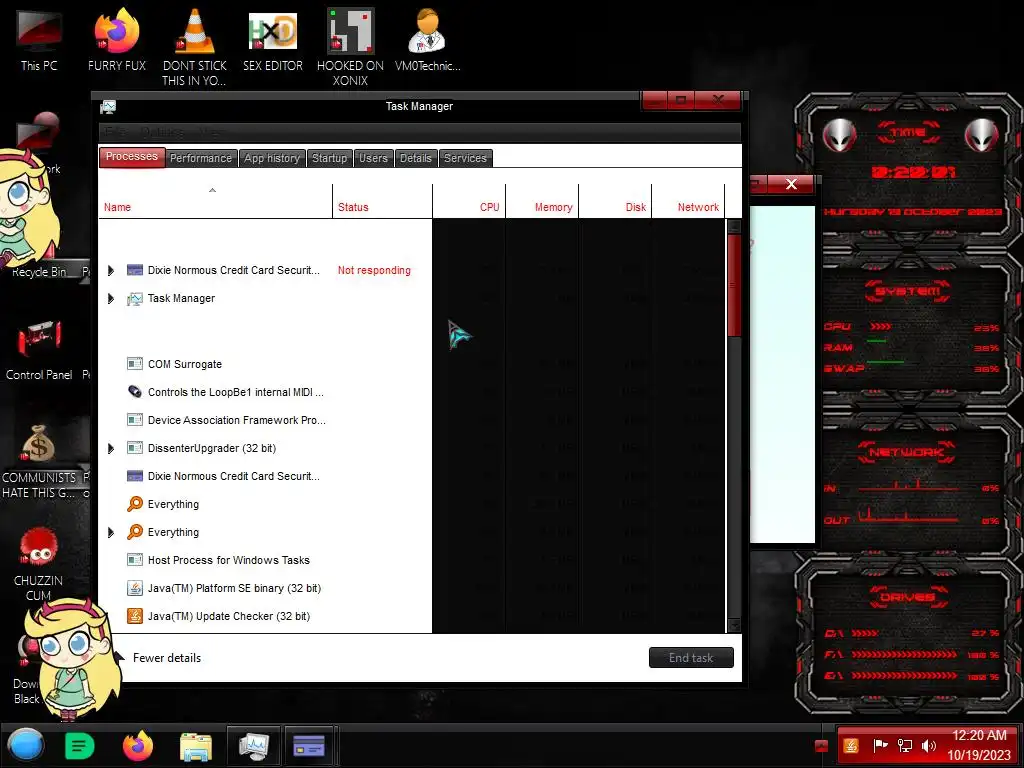
Task: Open the volume speaker tray icon
Action: click(x=929, y=746)
